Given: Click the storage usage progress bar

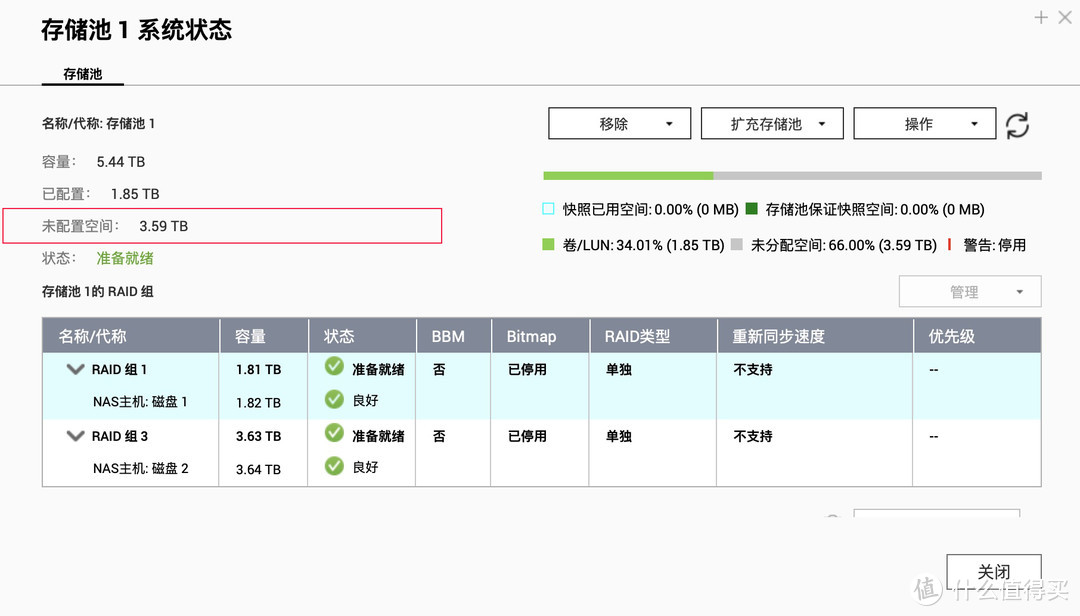Looking at the screenshot, I should point(790,175).
